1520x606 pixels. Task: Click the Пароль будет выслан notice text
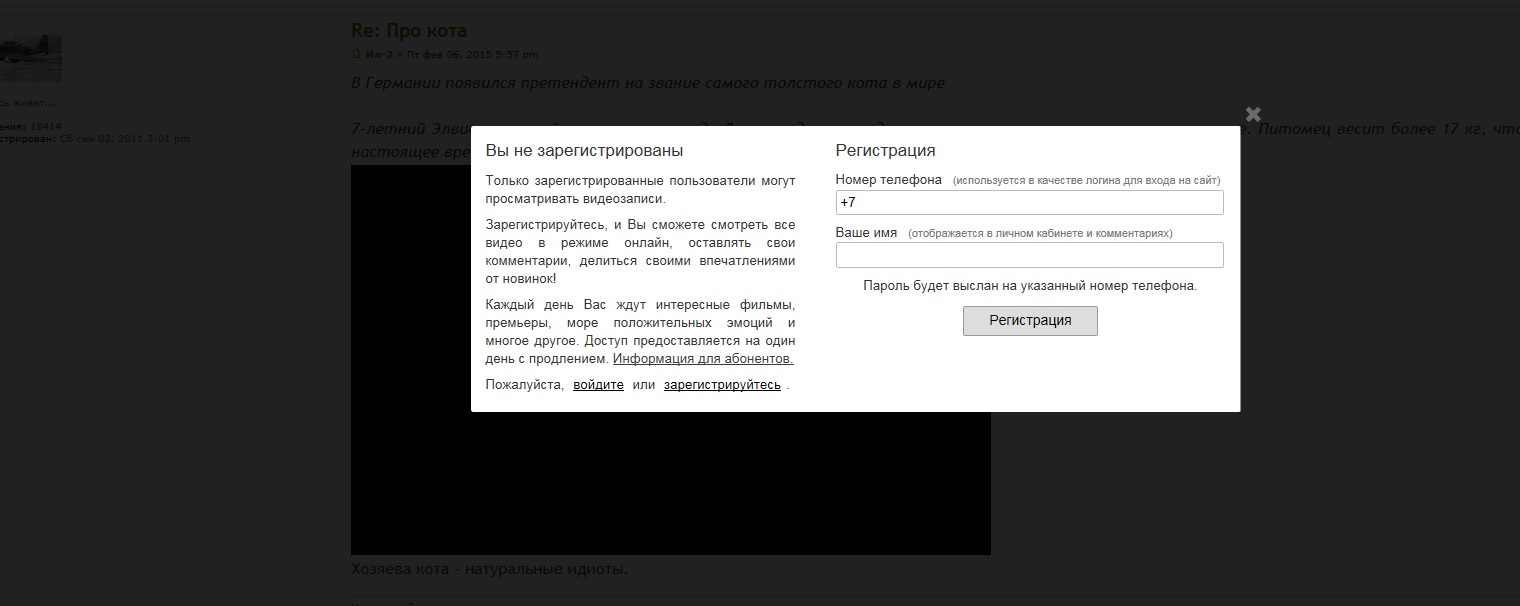(x=1030, y=286)
